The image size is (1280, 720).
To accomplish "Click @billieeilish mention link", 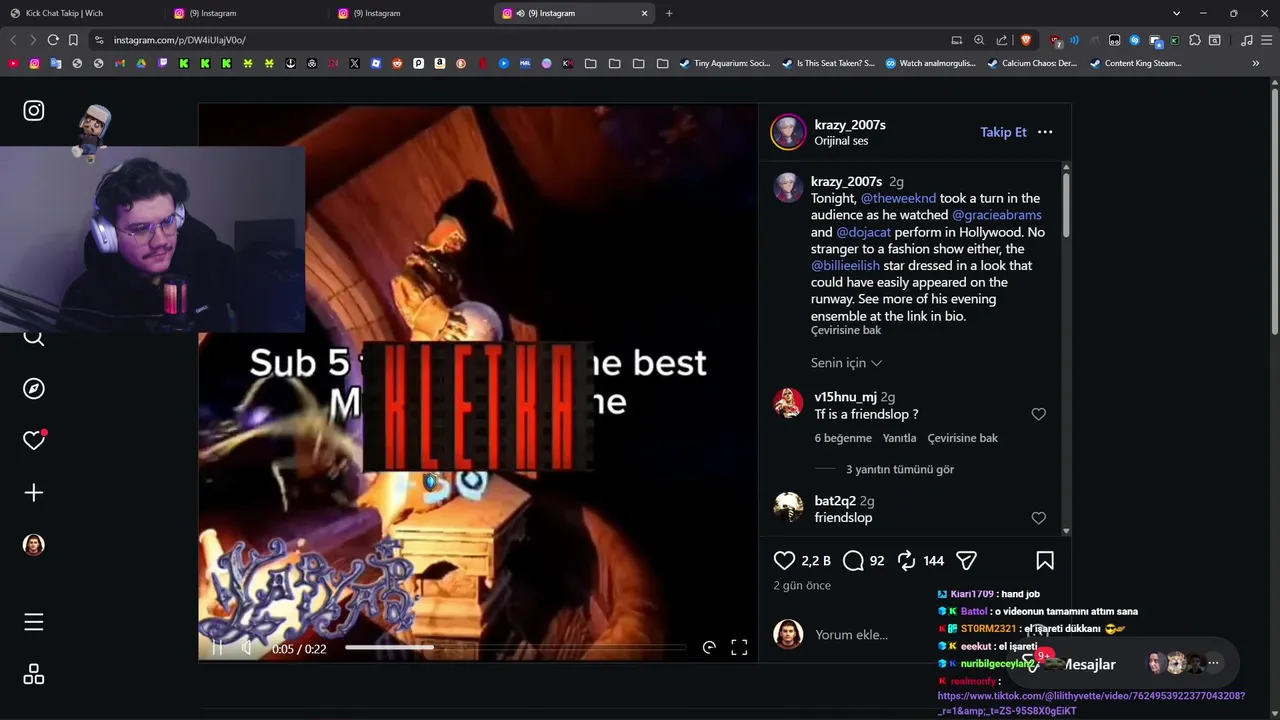I will point(845,266).
